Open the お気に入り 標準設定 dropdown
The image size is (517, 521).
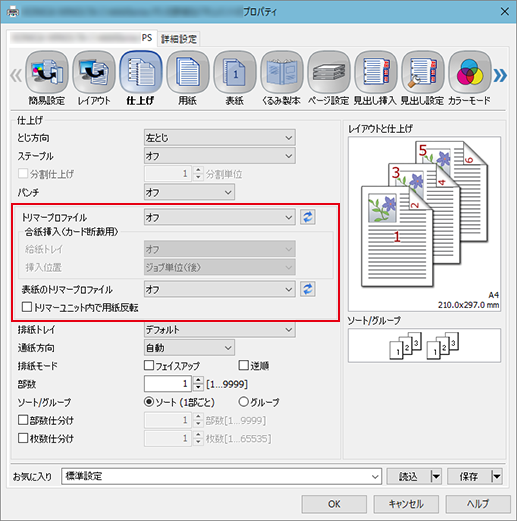(x=221, y=476)
